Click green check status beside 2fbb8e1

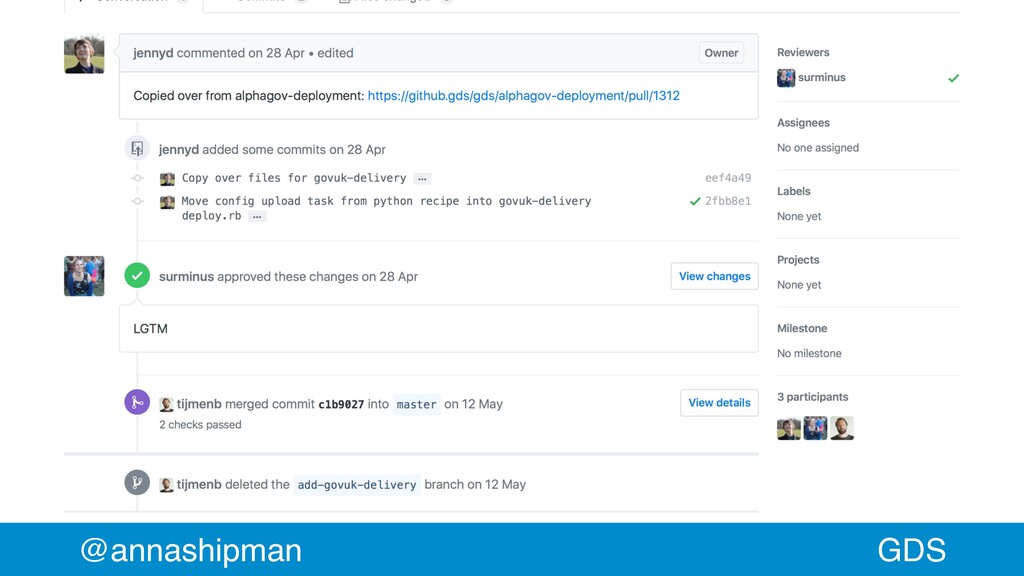pyautogui.click(x=695, y=201)
